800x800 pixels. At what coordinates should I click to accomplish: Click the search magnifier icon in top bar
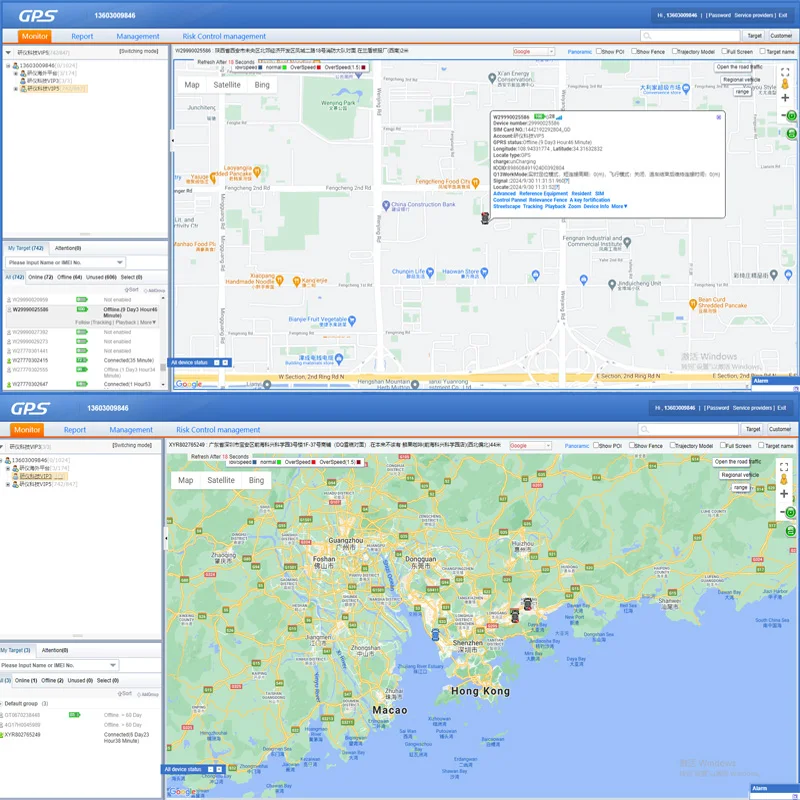647,36
